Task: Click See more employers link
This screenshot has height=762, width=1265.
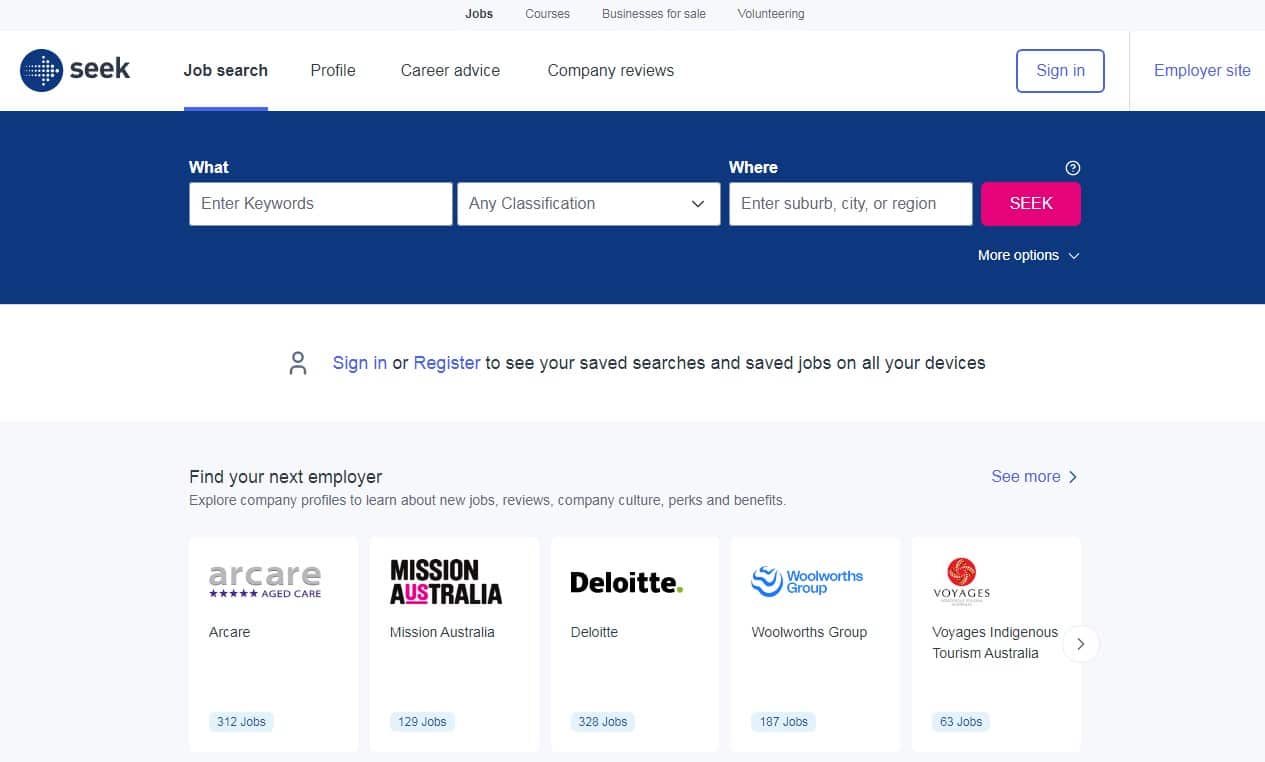Action: [x=1035, y=477]
